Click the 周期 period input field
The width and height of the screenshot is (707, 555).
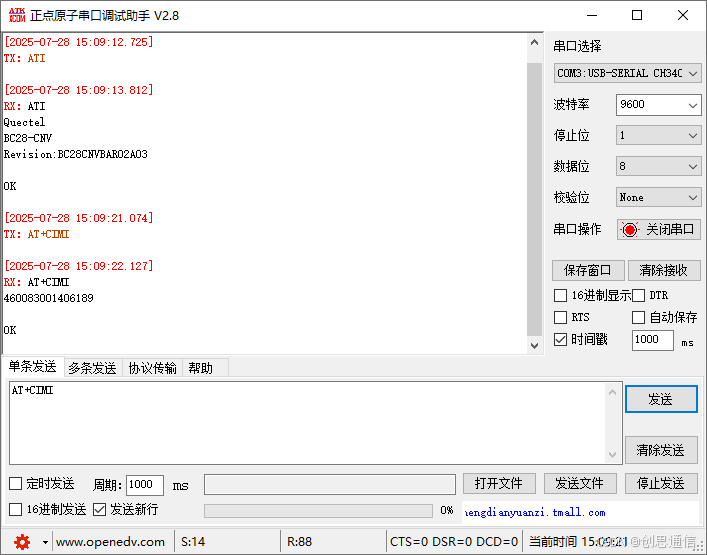pyautogui.click(x=145, y=485)
